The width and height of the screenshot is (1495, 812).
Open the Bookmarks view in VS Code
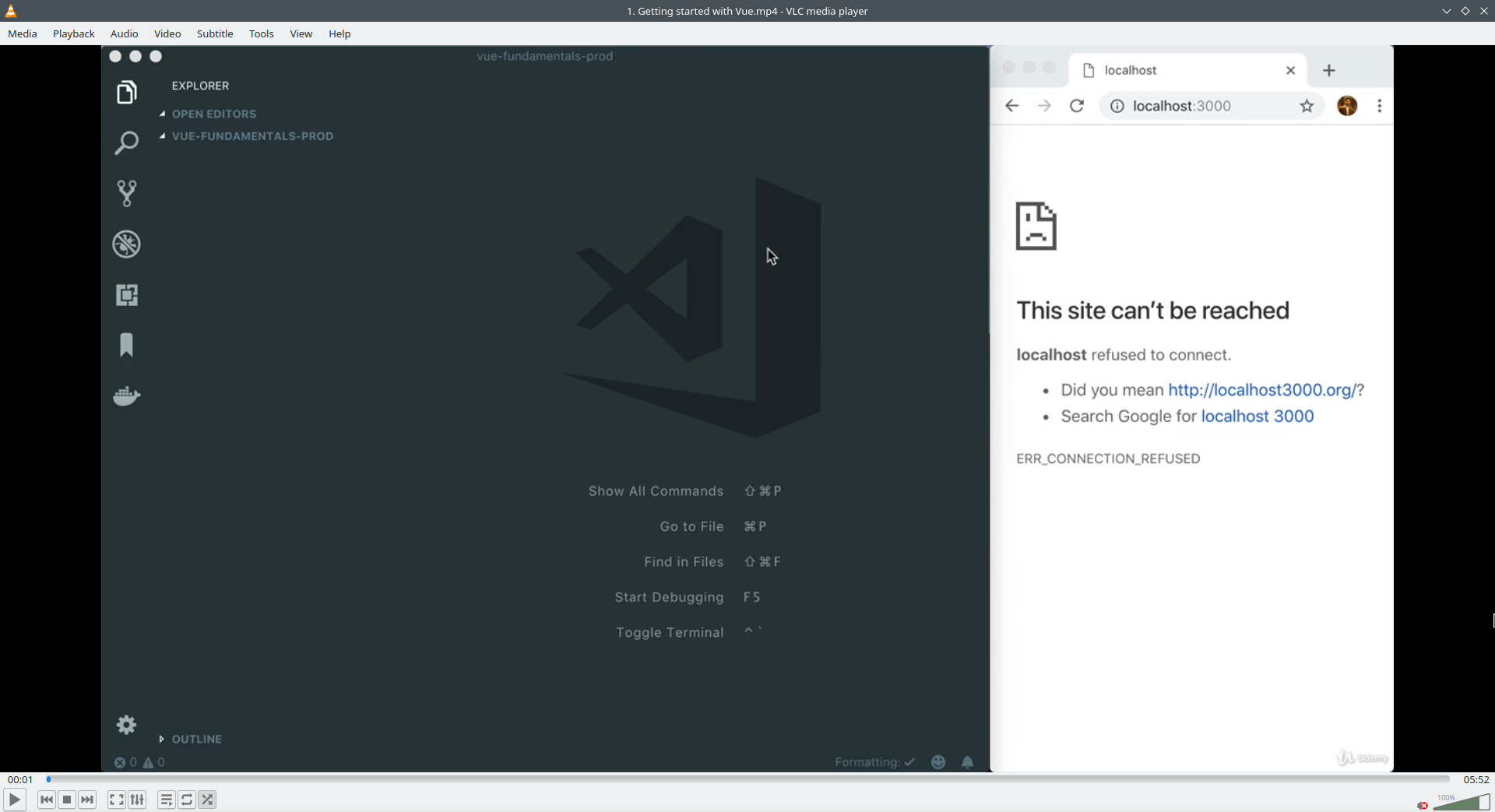point(126,345)
